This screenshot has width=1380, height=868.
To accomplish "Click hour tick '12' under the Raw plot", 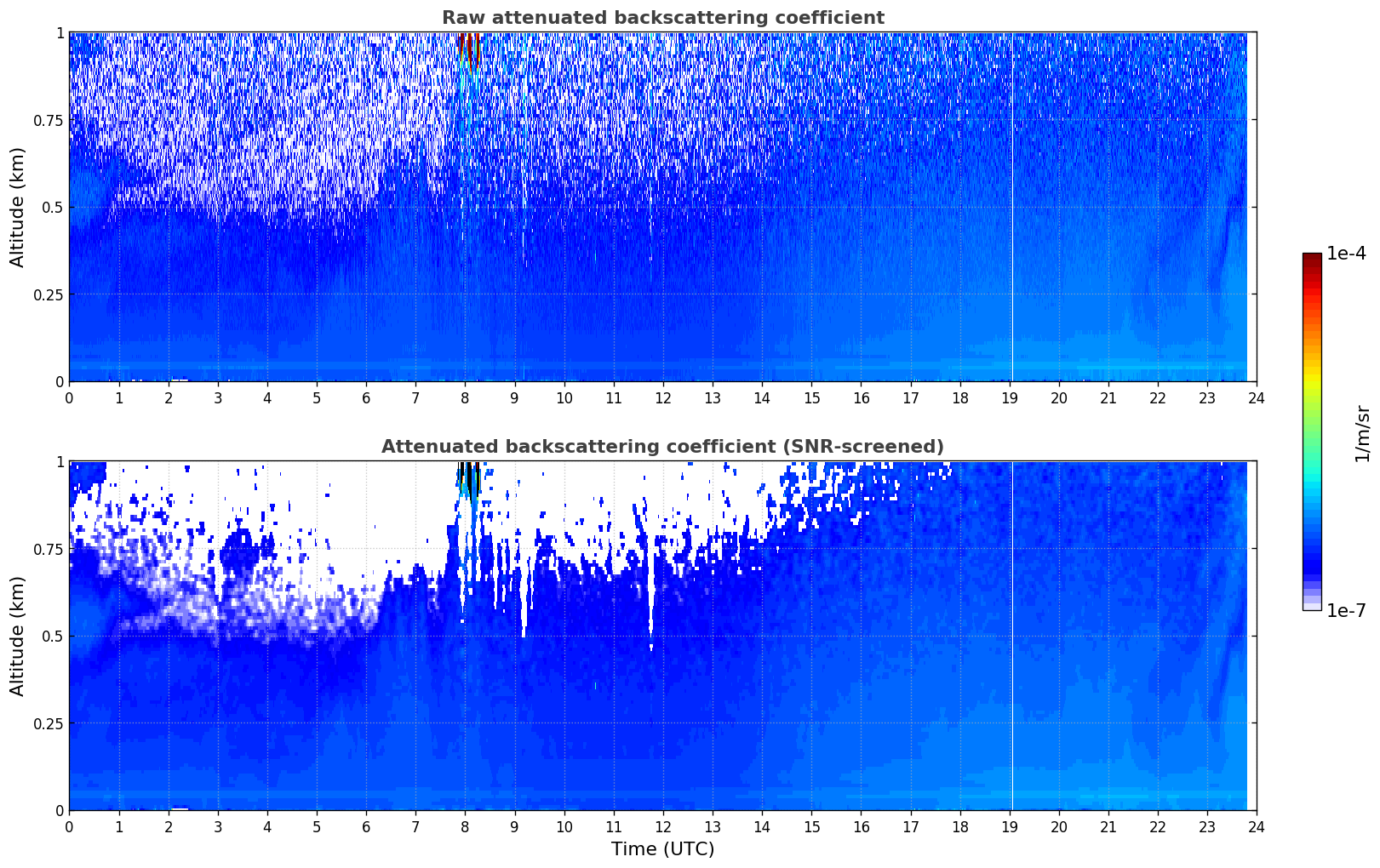I will coord(662,397).
